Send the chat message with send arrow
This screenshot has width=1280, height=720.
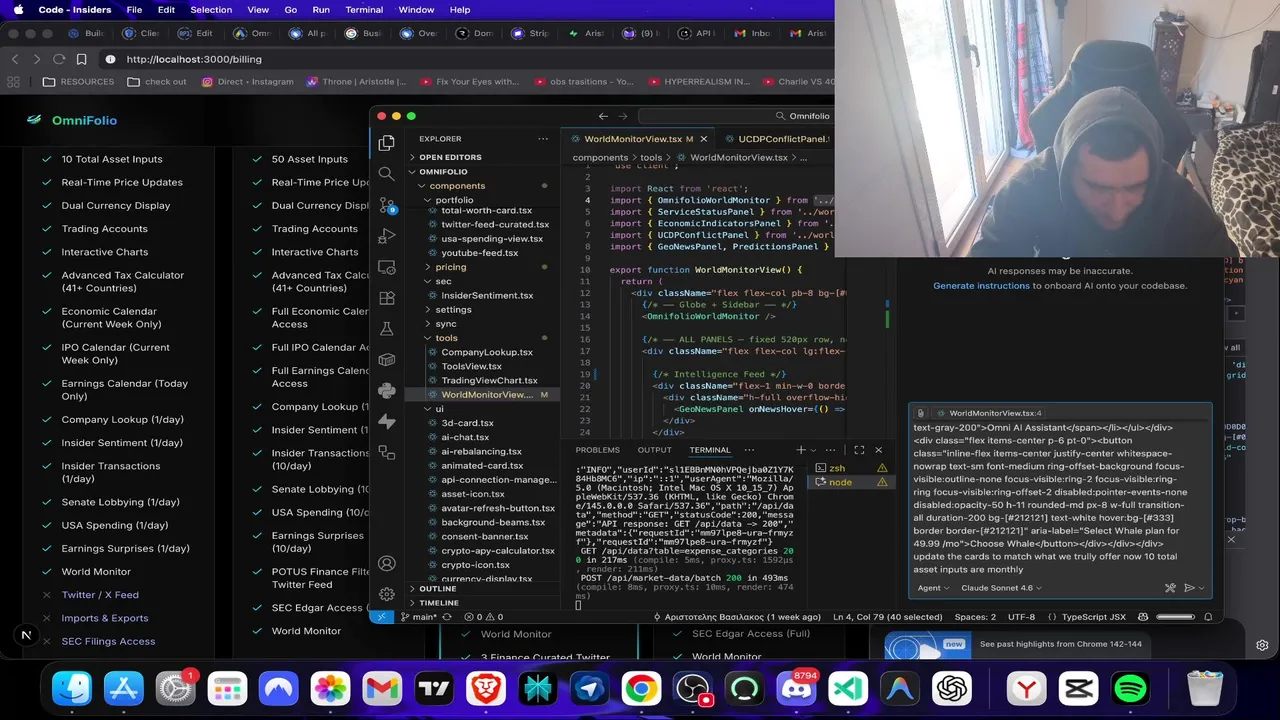coord(1188,588)
